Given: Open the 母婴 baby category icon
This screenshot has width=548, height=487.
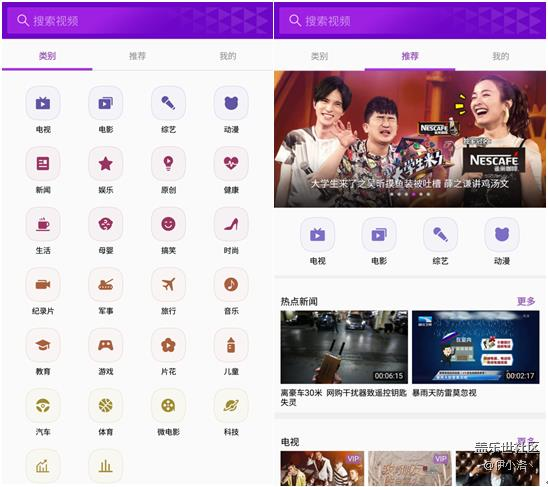Looking at the screenshot, I should (x=106, y=224).
